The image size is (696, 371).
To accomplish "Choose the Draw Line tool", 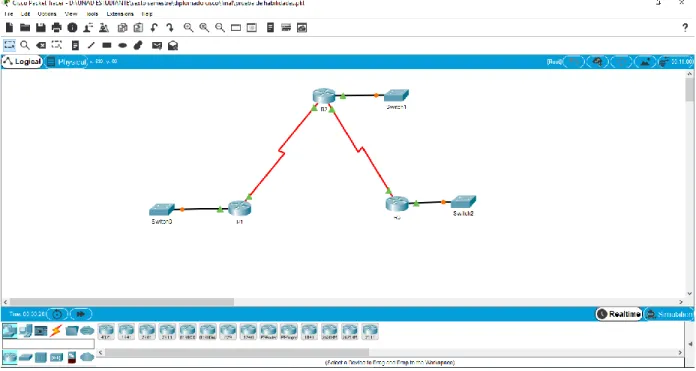I will coord(91,45).
